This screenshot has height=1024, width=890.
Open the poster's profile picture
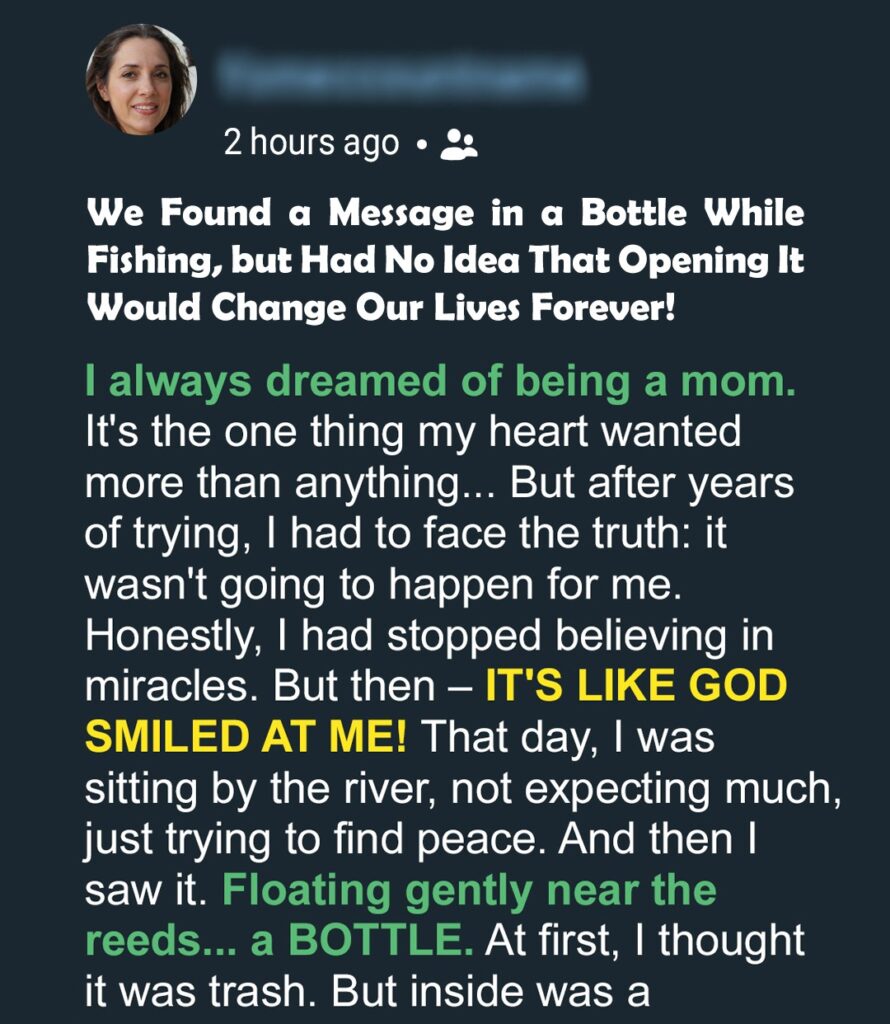coord(141,80)
